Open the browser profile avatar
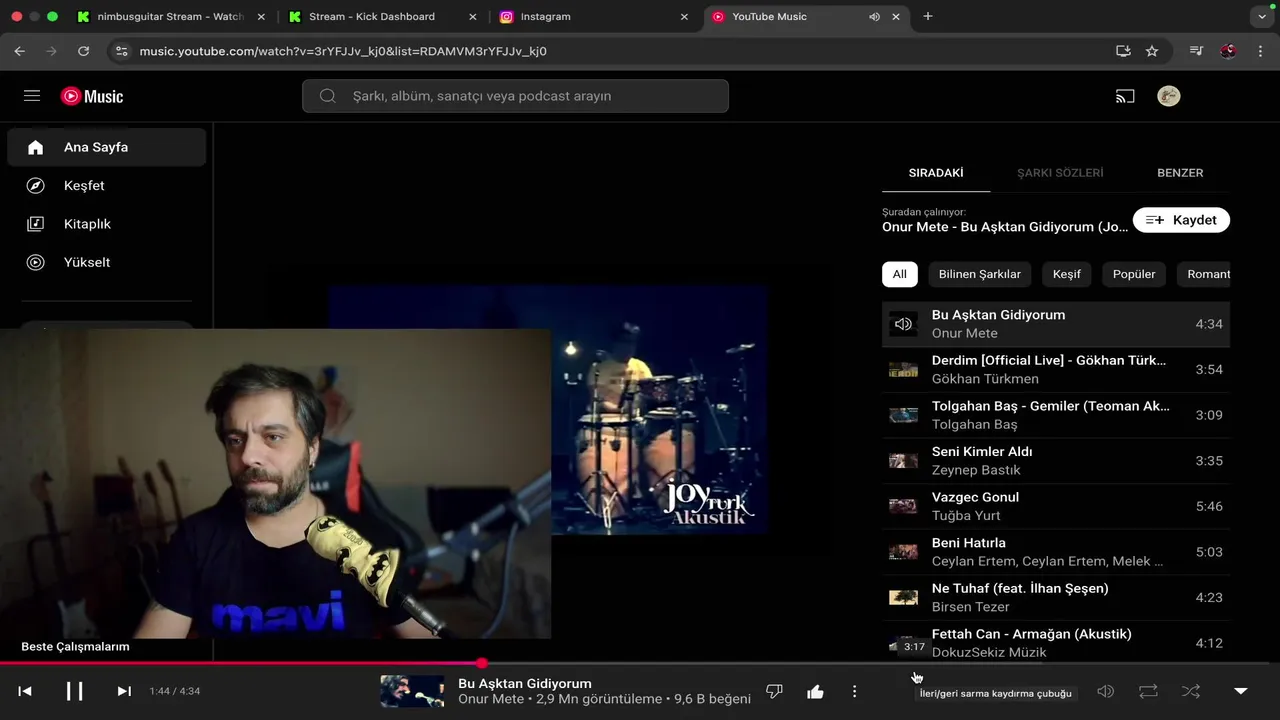The image size is (1280, 720). click(x=1228, y=51)
